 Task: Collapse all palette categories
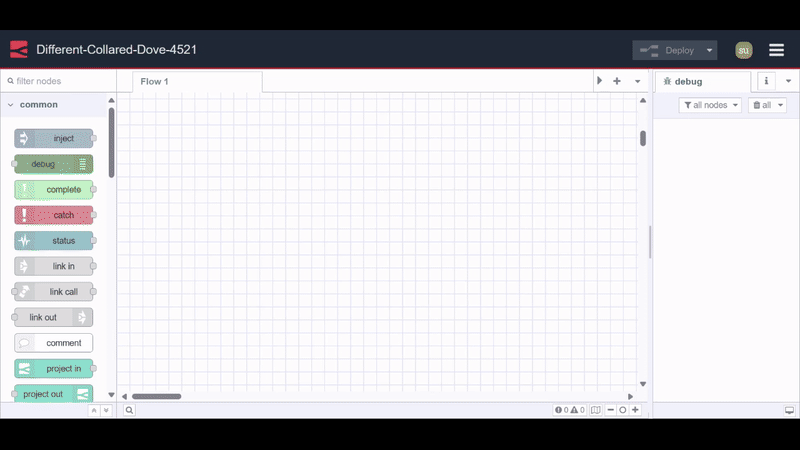[94, 410]
